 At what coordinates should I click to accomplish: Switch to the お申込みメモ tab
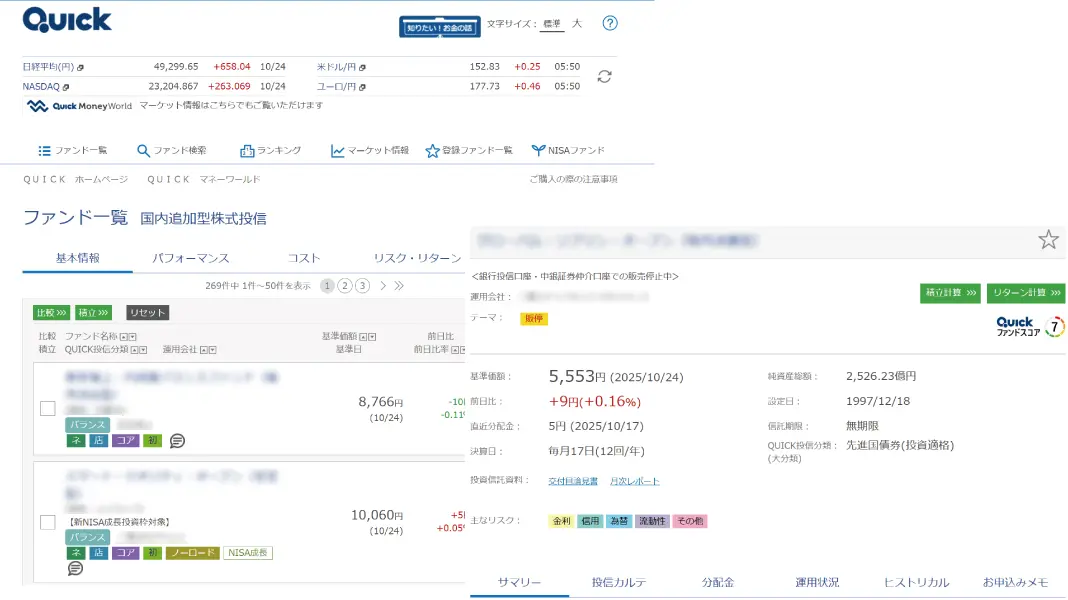click(x=1015, y=582)
